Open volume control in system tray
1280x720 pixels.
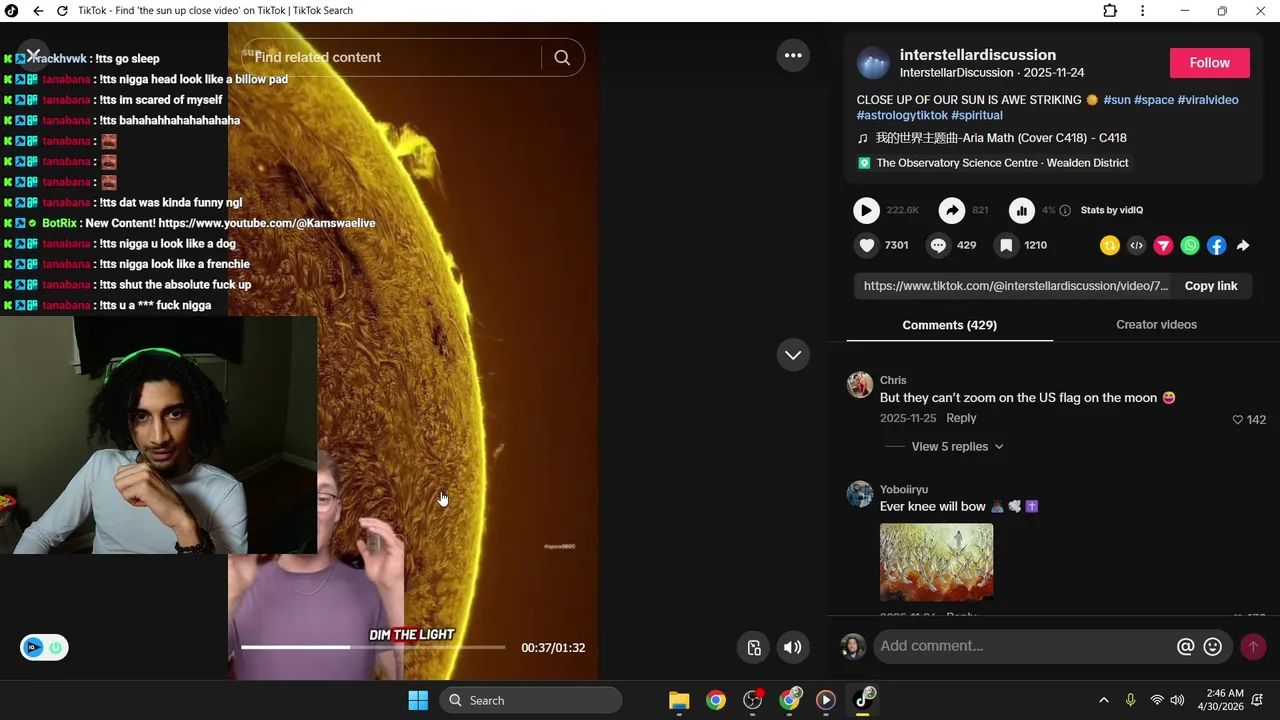1177,700
